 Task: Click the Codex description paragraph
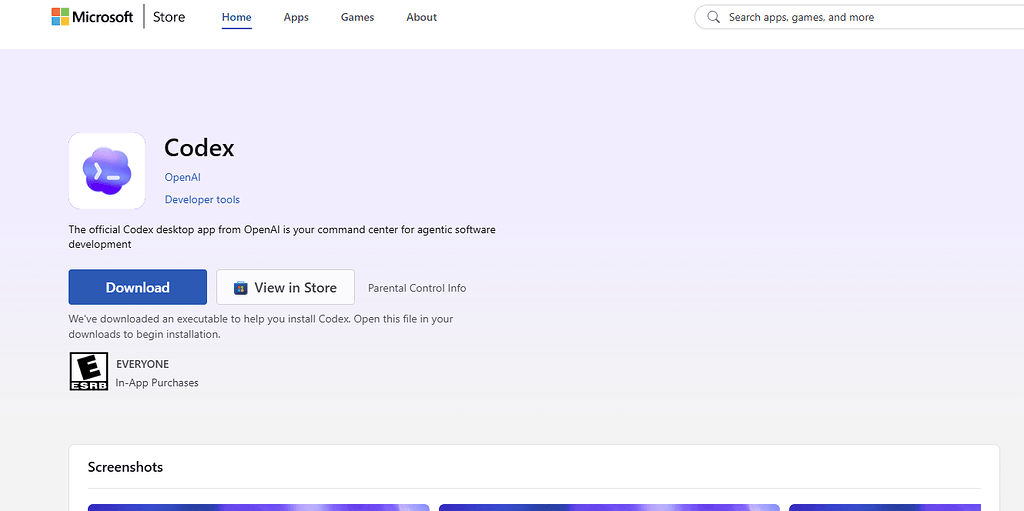(x=282, y=237)
